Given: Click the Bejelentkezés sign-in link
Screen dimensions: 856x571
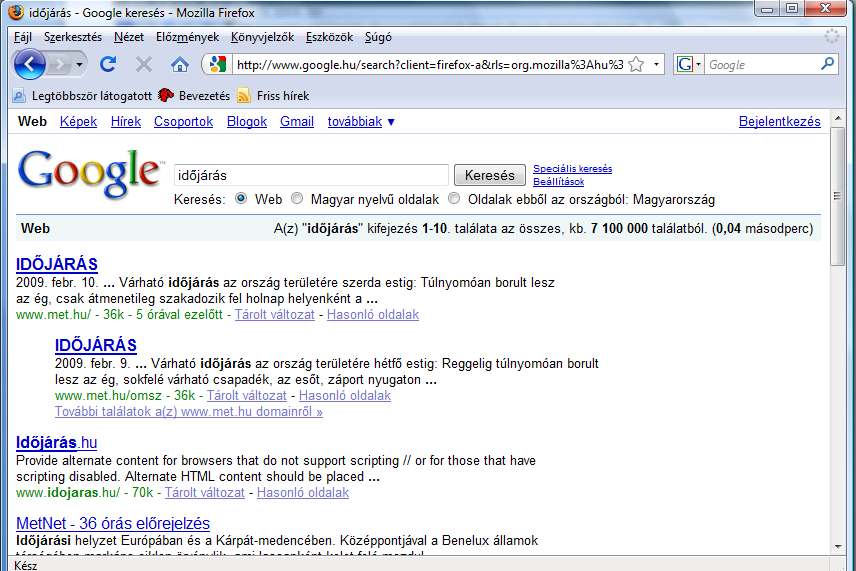Looking at the screenshot, I should (x=779, y=122).
